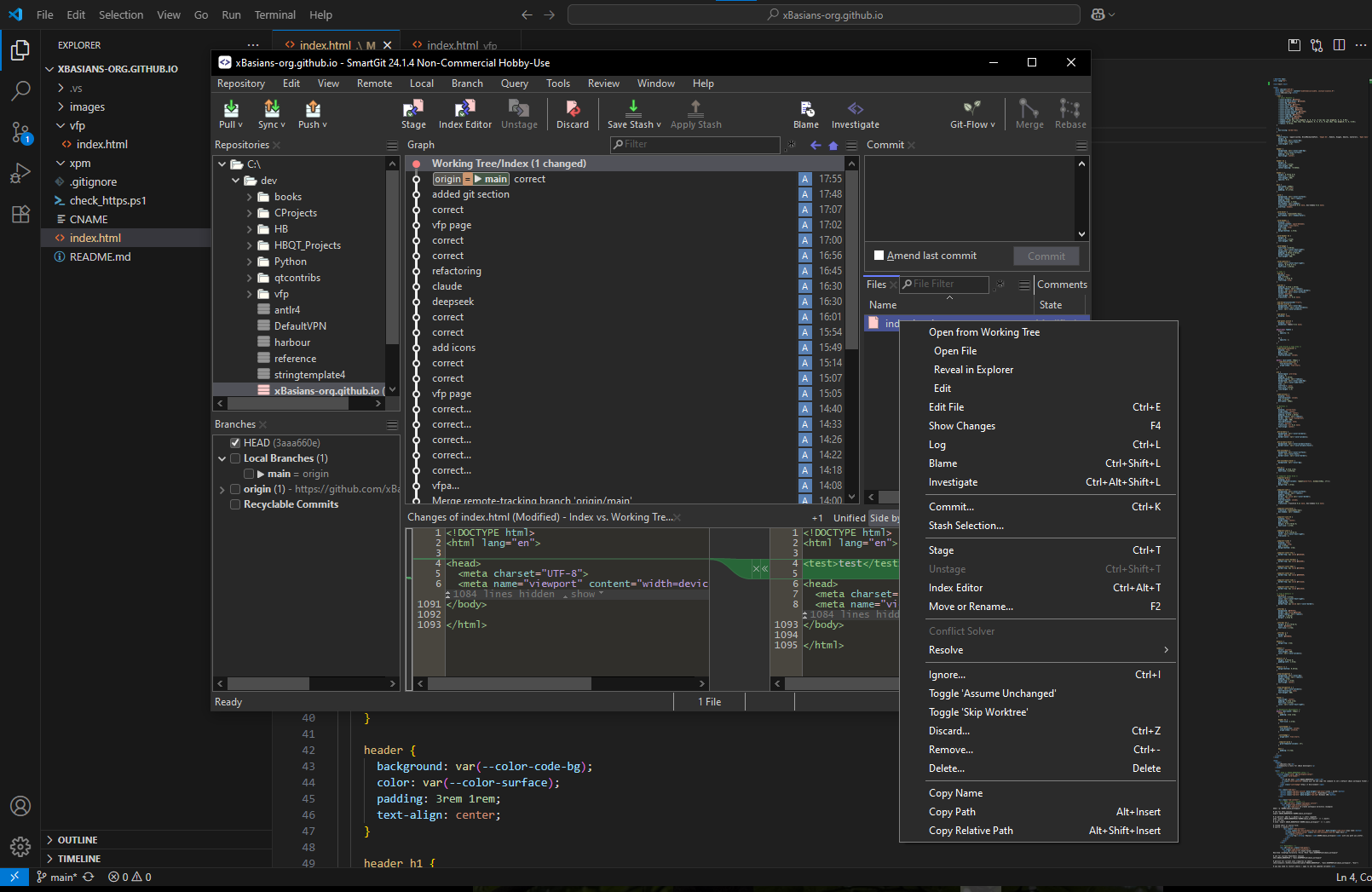Open VS Code Accounts icon
Screen dimensions: 1372x892
coord(20,806)
